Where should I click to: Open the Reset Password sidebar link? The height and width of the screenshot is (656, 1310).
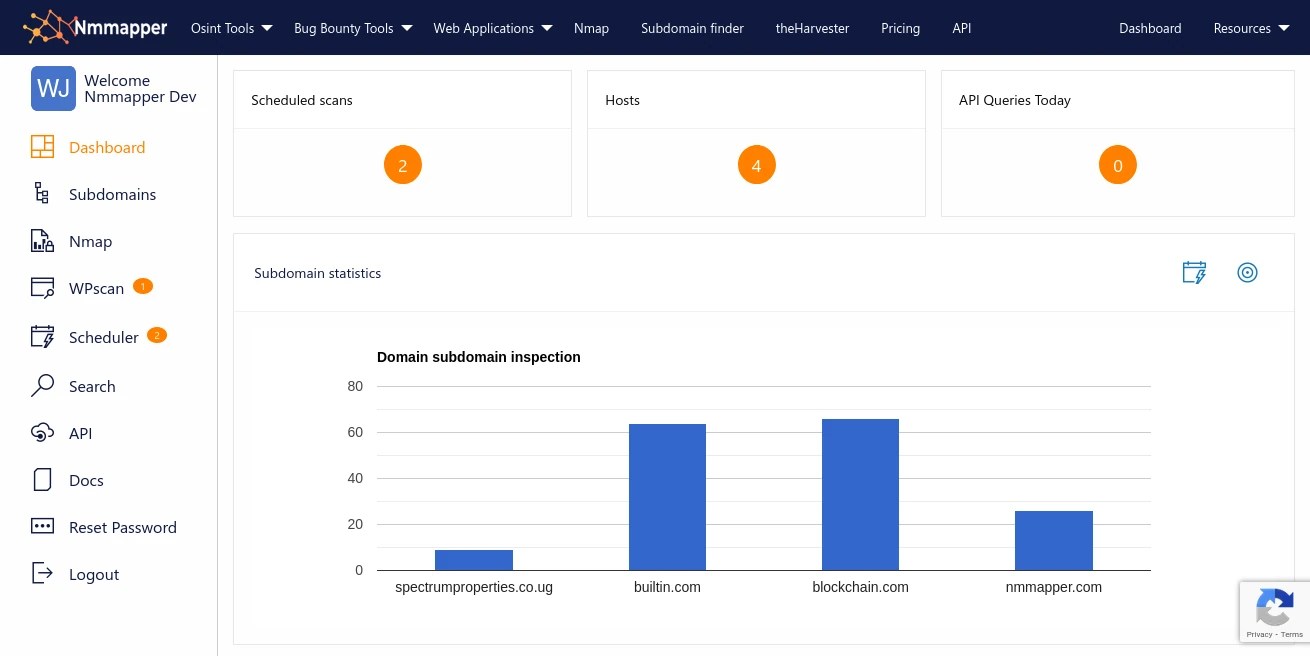(x=123, y=527)
